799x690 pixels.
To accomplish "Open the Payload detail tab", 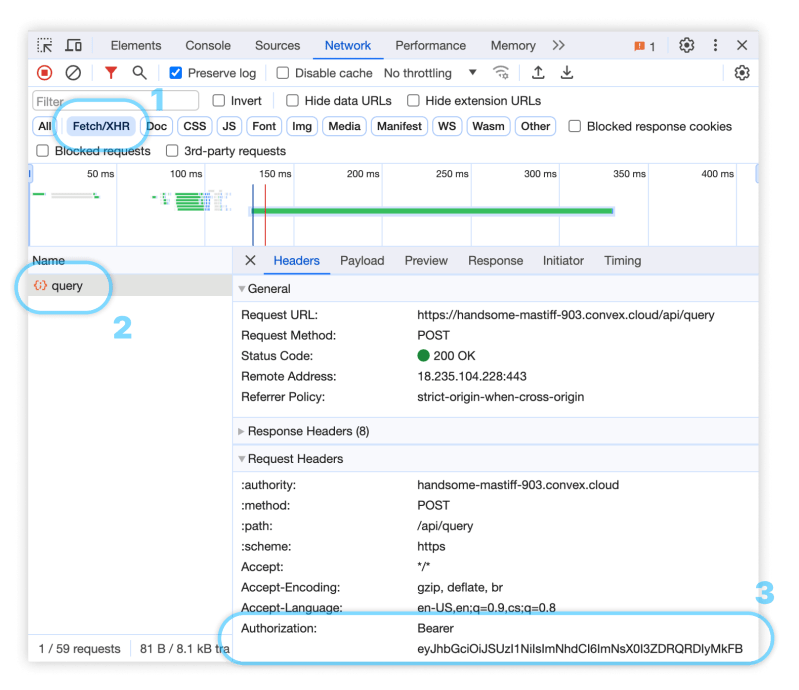I will [362, 260].
